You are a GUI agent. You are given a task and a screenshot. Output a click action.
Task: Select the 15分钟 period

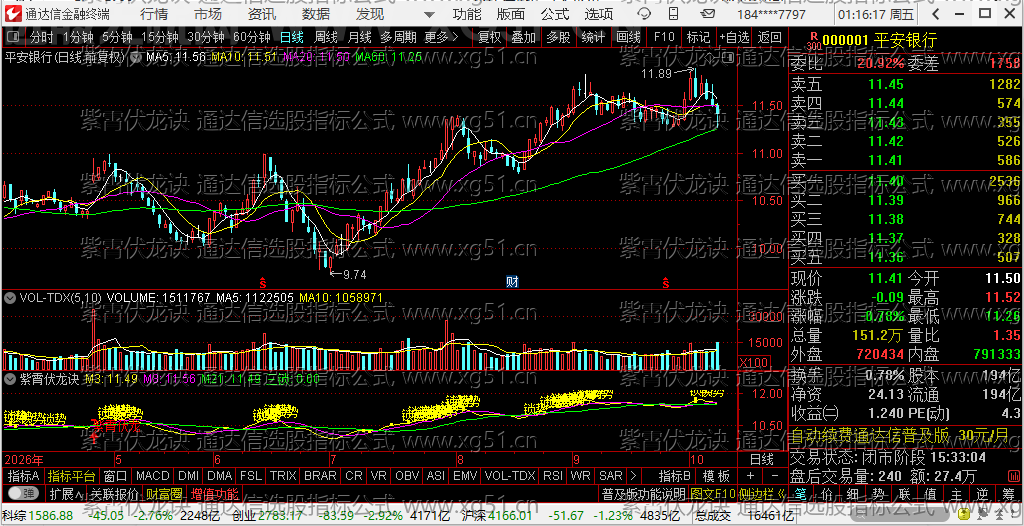pos(159,37)
